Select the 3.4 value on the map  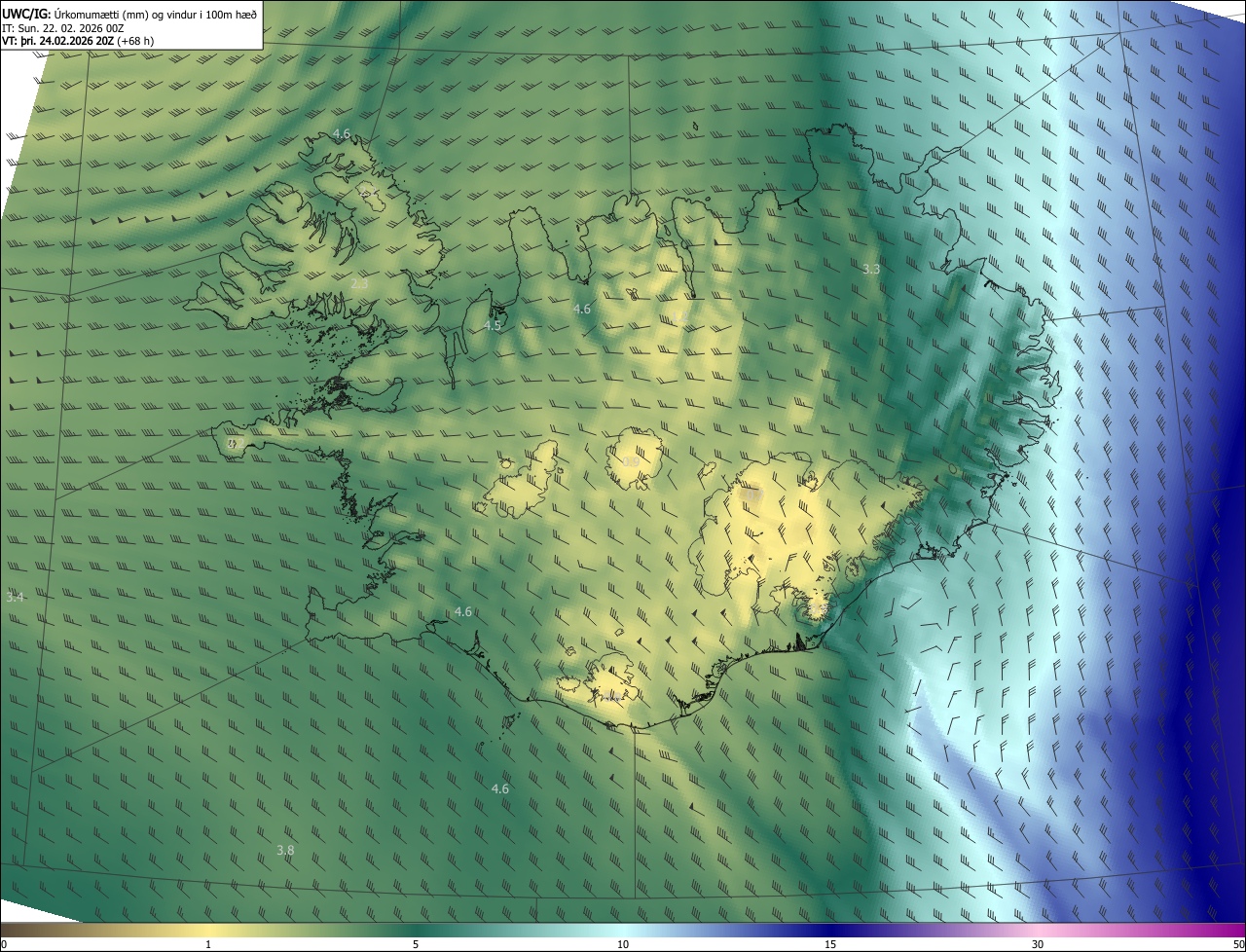pos(15,597)
